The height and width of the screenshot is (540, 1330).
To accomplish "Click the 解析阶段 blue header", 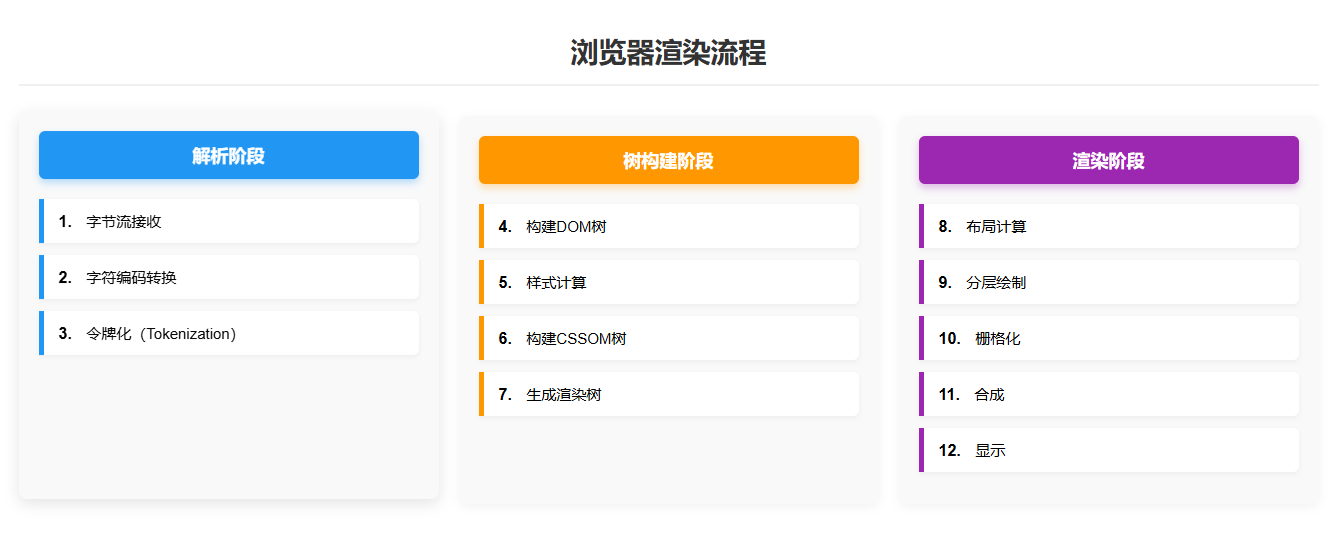I will pyautogui.click(x=229, y=155).
